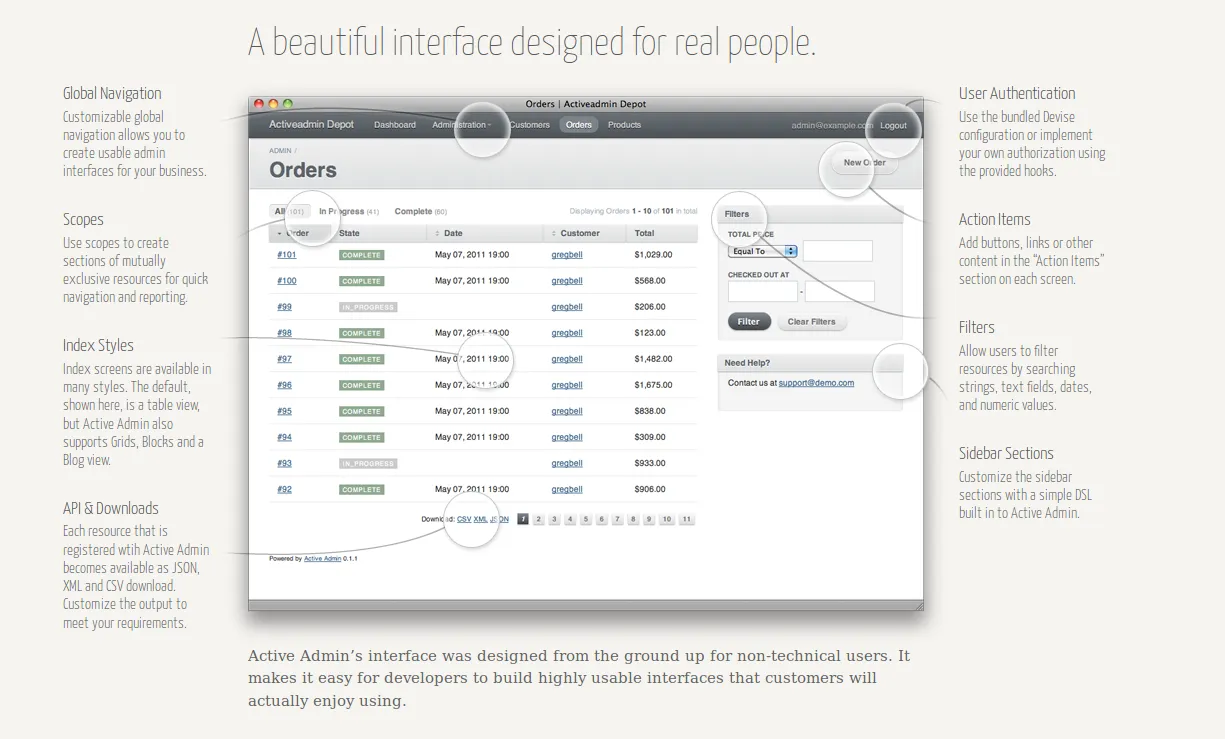
Task: Log out with the Logout link
Action: pos(893,126)
